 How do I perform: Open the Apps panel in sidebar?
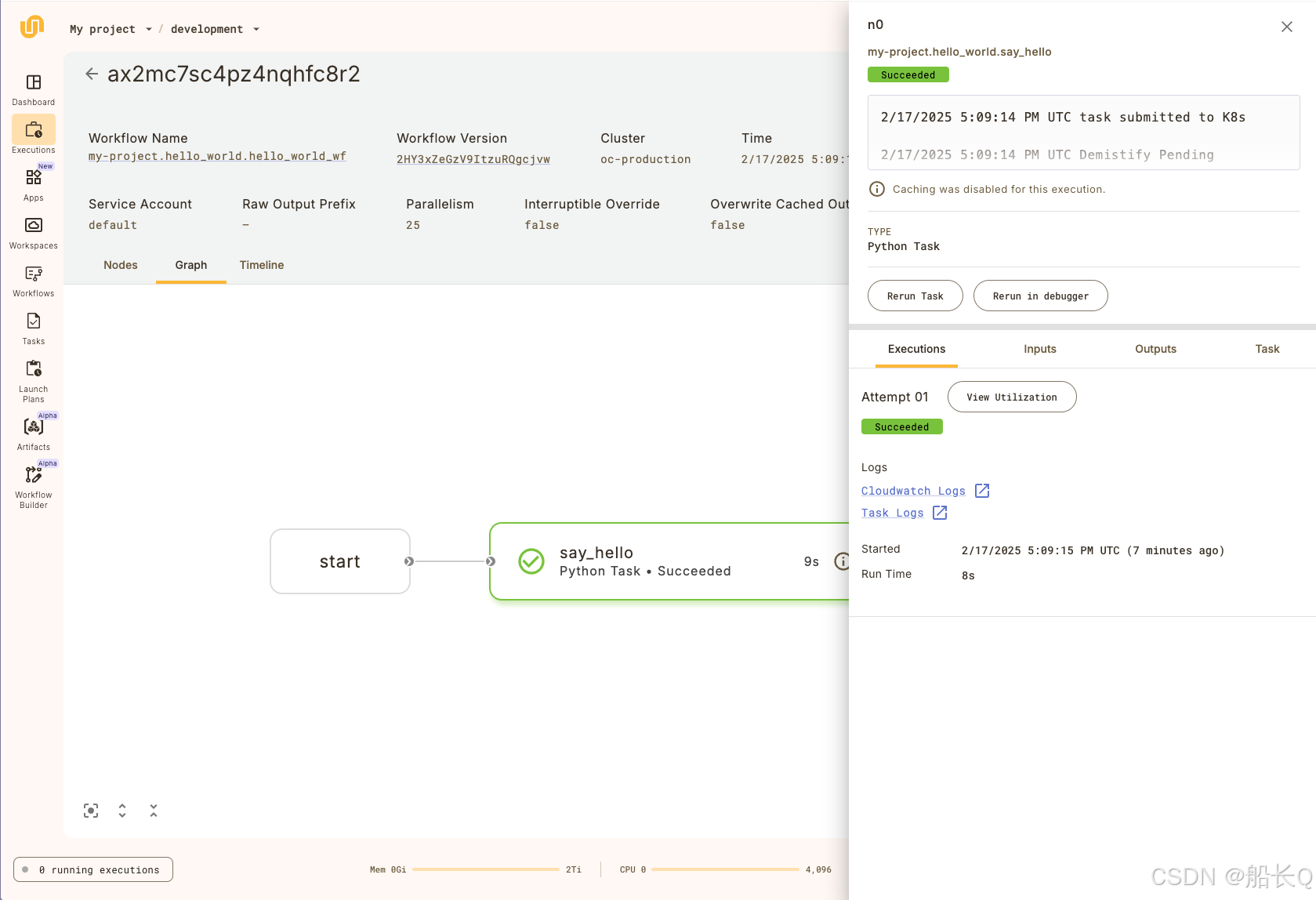pos(33,184)
